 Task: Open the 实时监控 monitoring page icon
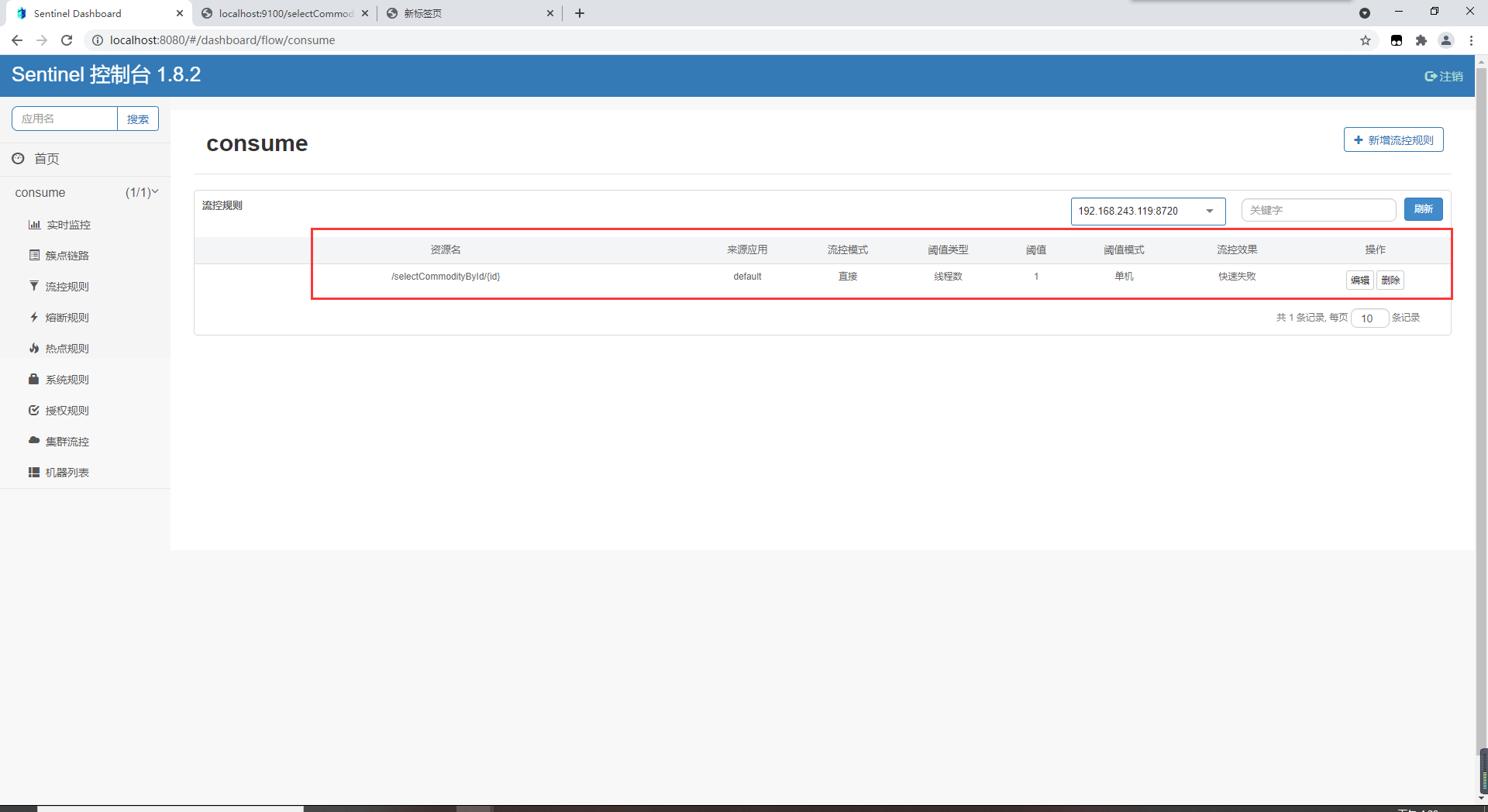click(34, 225)
